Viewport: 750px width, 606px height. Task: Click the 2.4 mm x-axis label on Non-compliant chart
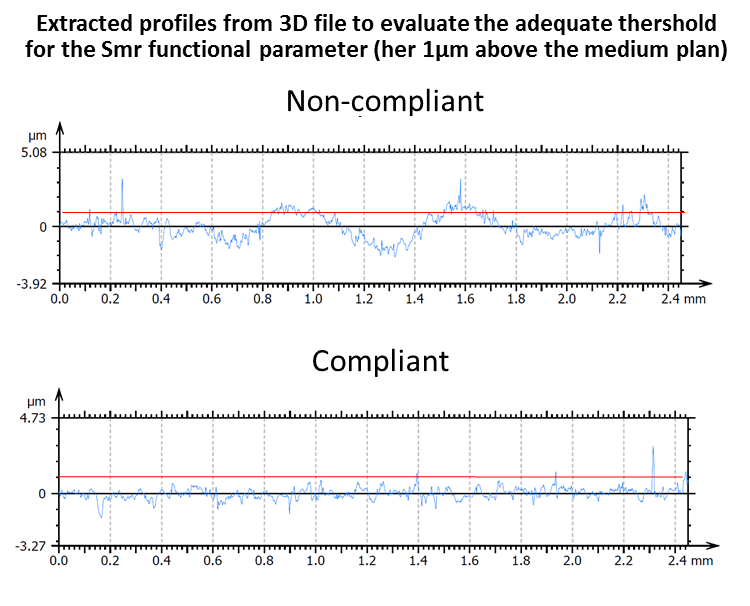[x=683, y=299]
